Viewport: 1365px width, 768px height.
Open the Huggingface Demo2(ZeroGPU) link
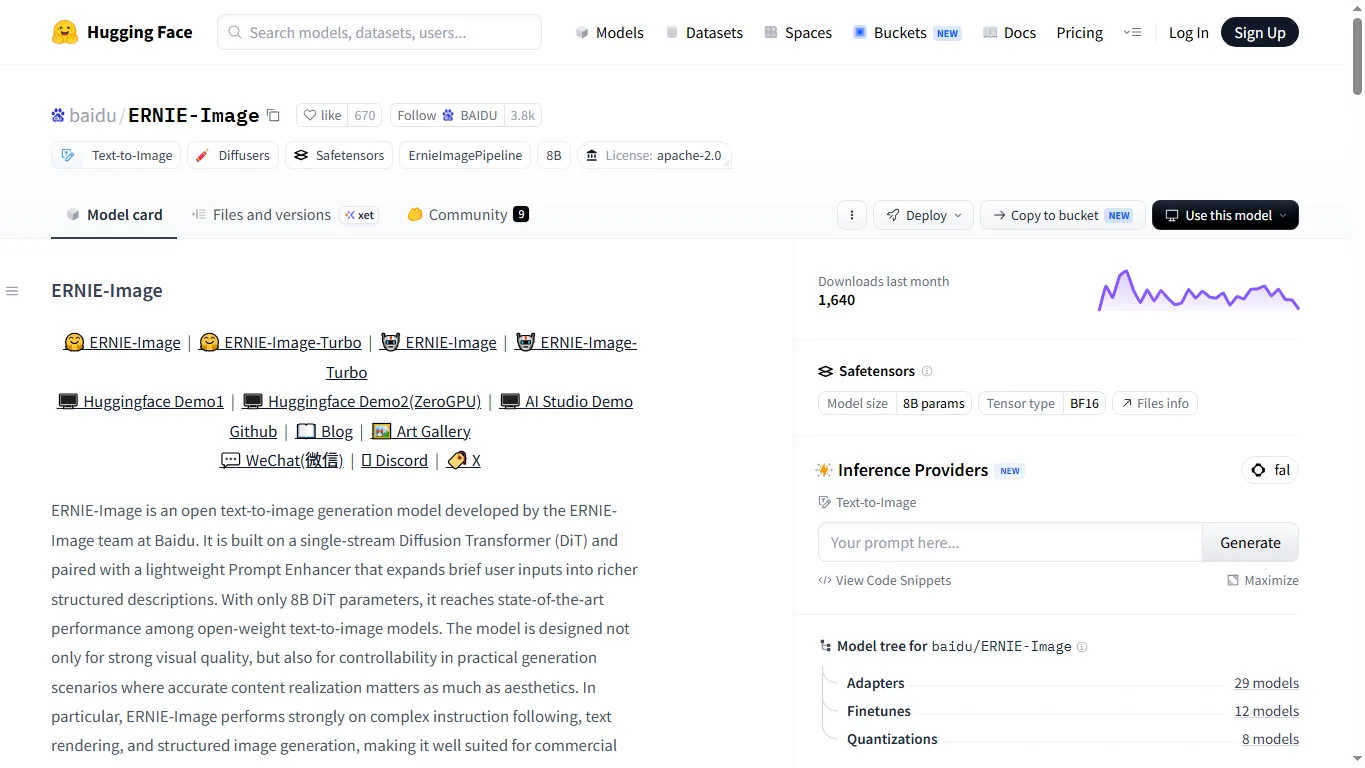point(362,401)
